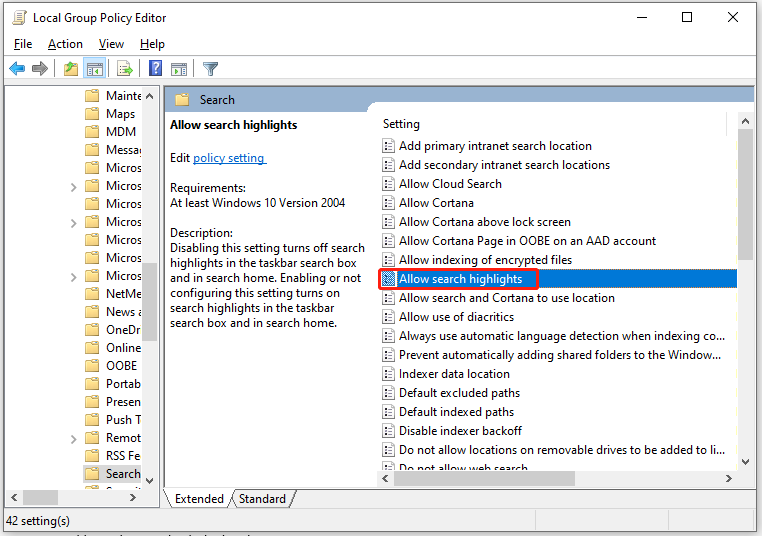Click the Search folder icon in header
Image resolution: width=762 pixels, height=536 pixels.
pos(182,100)
